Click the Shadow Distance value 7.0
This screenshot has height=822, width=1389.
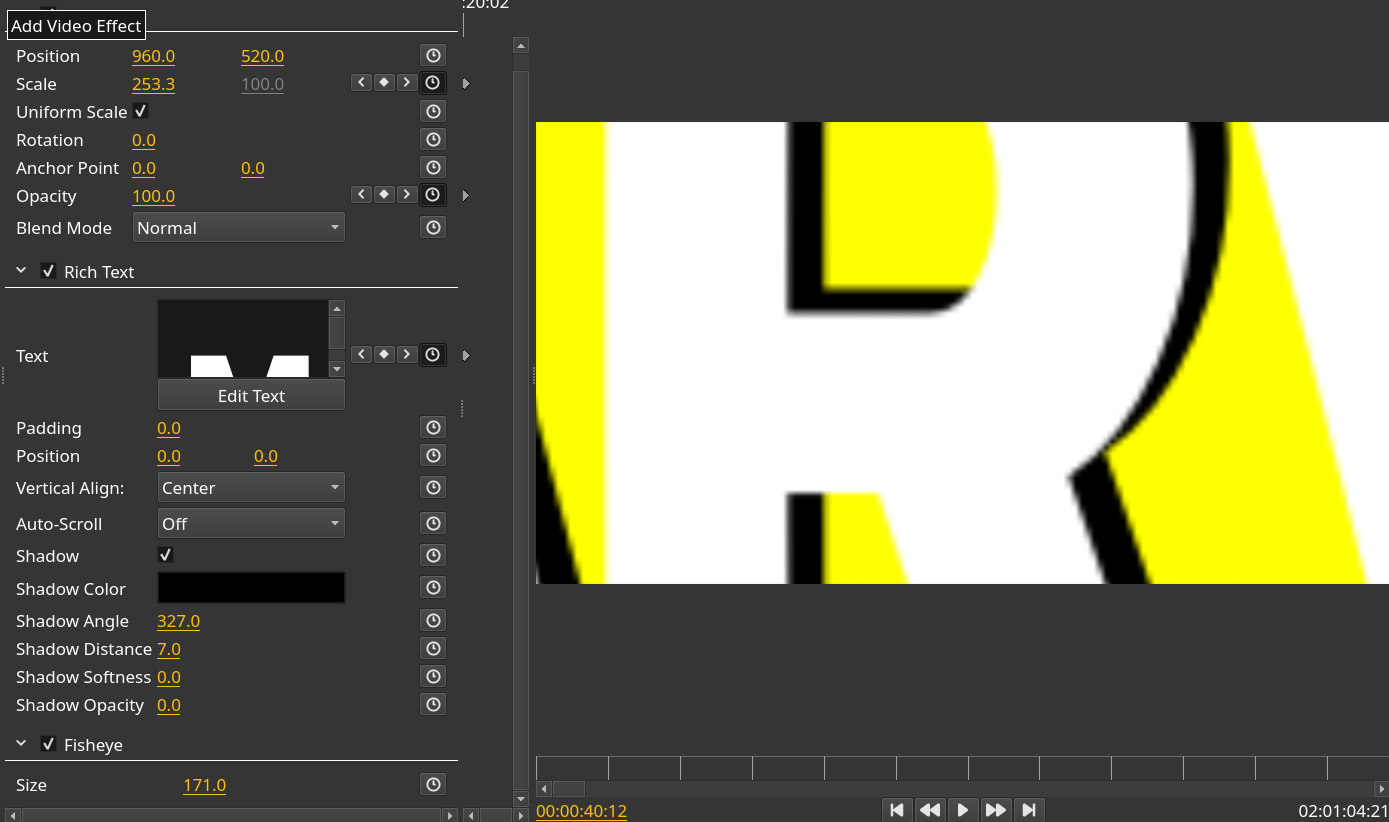click(x=169, y=649)
